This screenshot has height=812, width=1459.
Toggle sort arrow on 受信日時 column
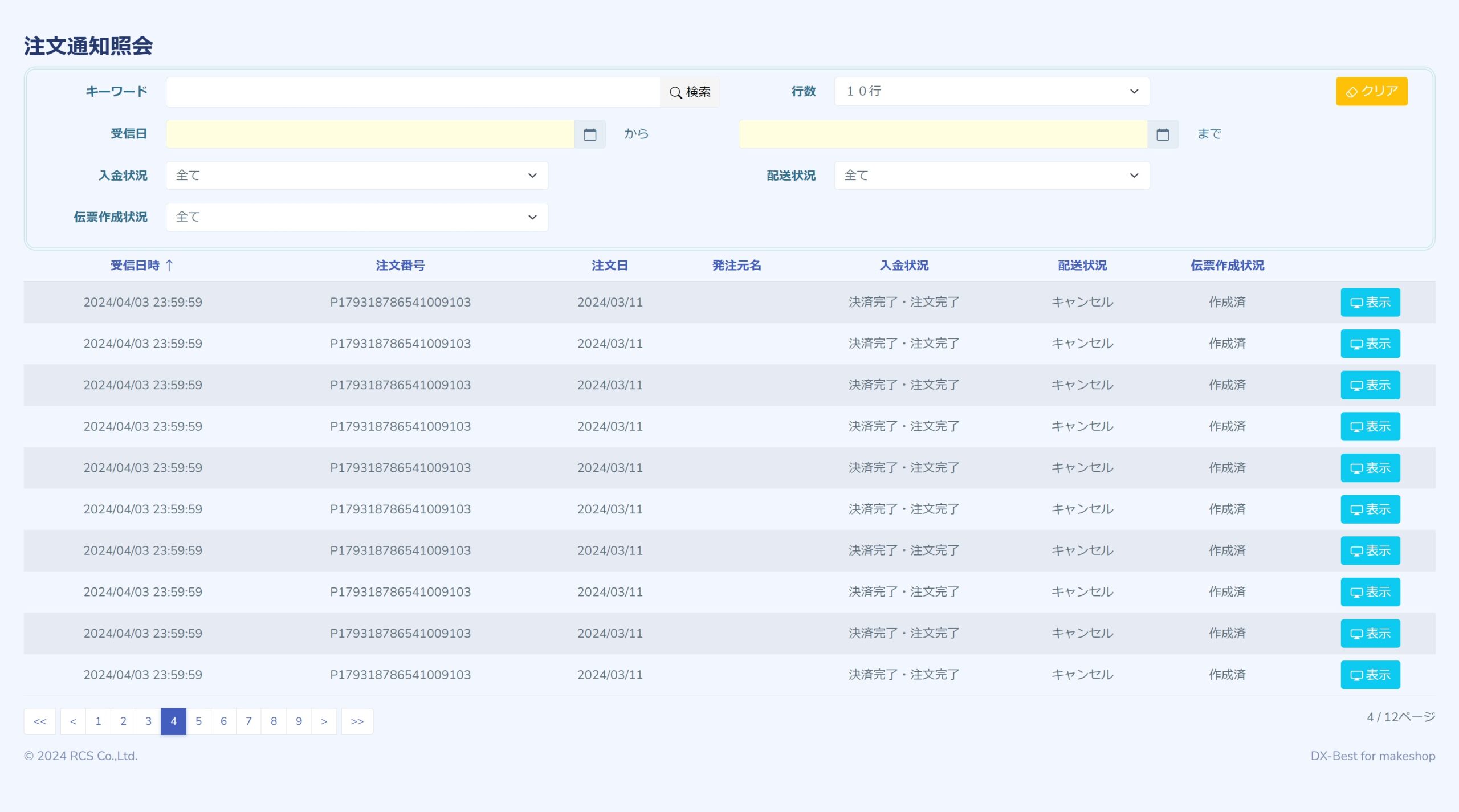[x=169, y=265]
